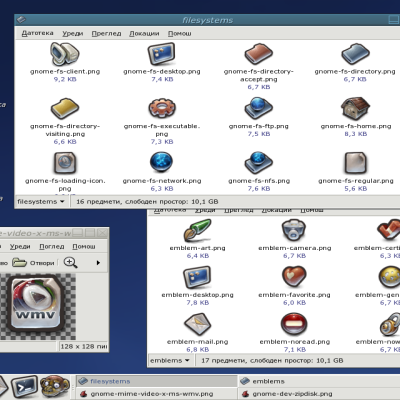Select the gnome-fs-executable.png gear icon
Image resolution: width=400 pixels, height=400 pixels.
(x=162, y=108)
